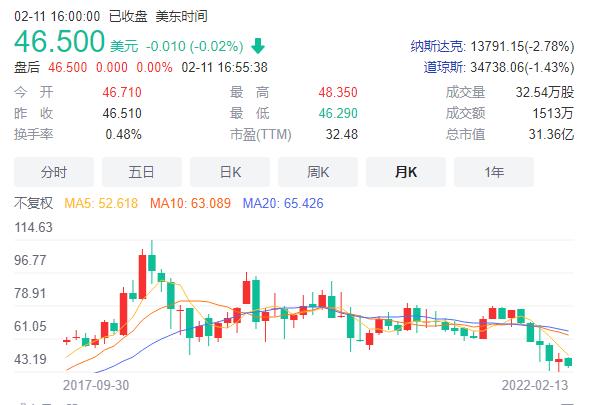Show the 1年 one-year chart
Viewport: 595px width, 405px height.
[494, 172]
